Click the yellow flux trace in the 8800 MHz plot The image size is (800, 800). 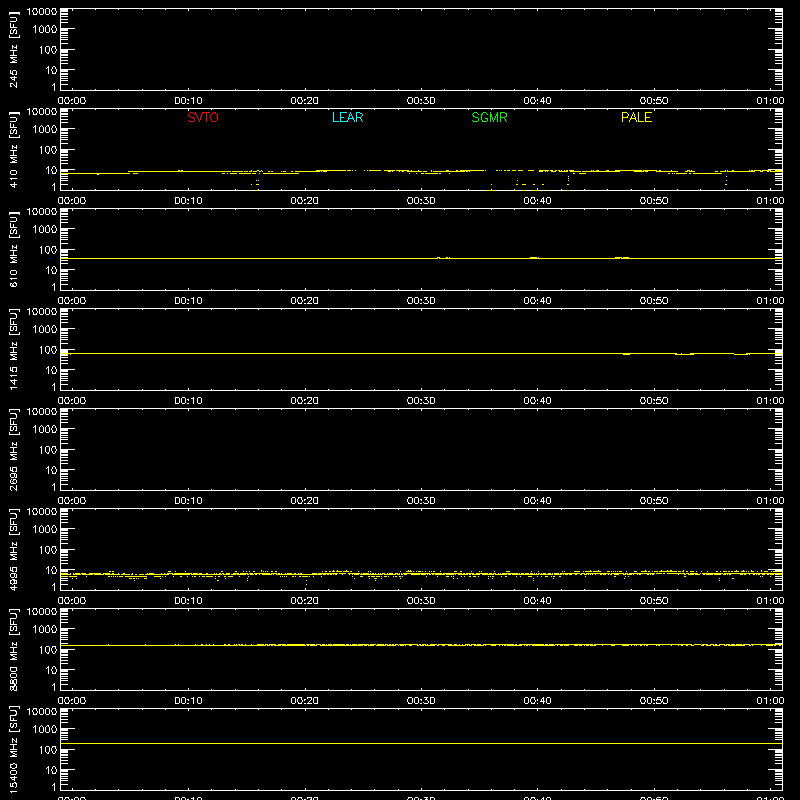click(421, 645)
